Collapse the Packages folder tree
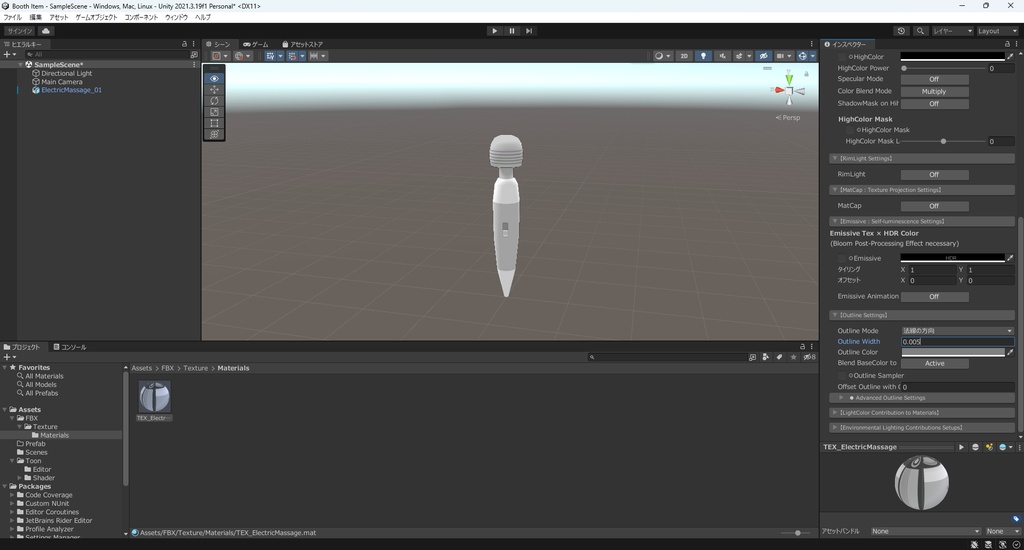 [5, 487]
